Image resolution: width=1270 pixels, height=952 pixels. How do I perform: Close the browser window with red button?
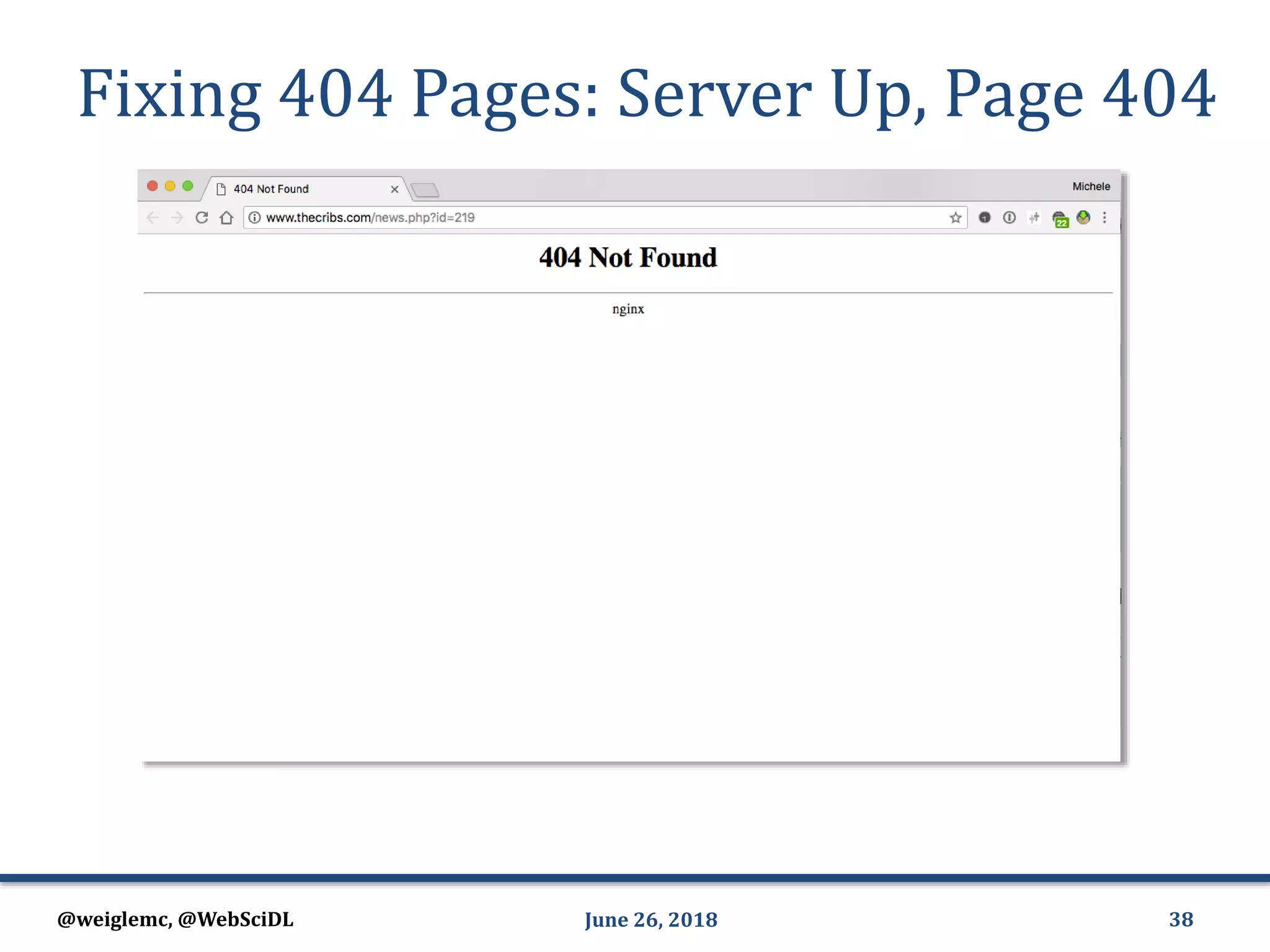point(153,186)
